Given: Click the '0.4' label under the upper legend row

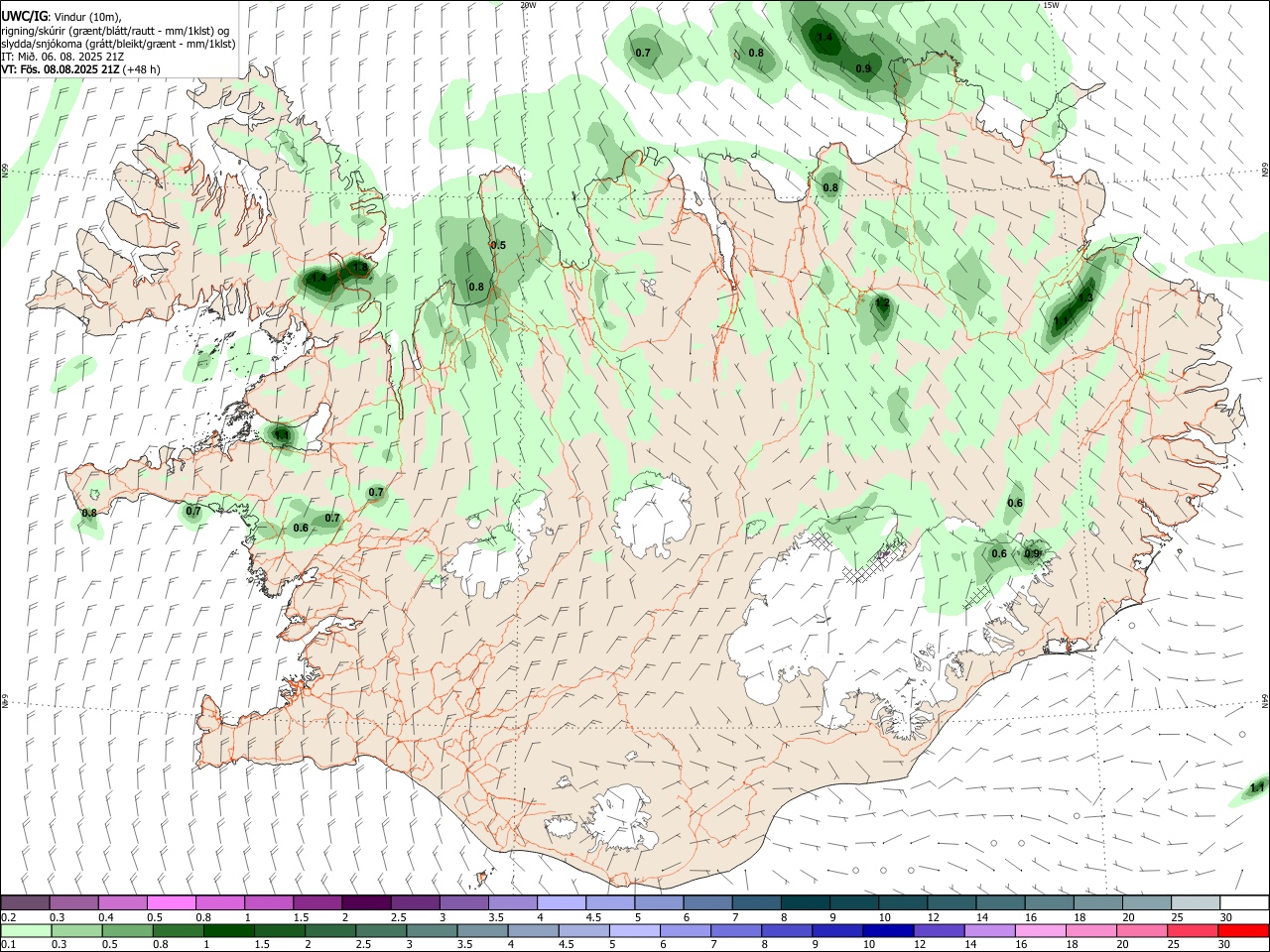Looking at the screenshot, I should [x=106, y=917].
